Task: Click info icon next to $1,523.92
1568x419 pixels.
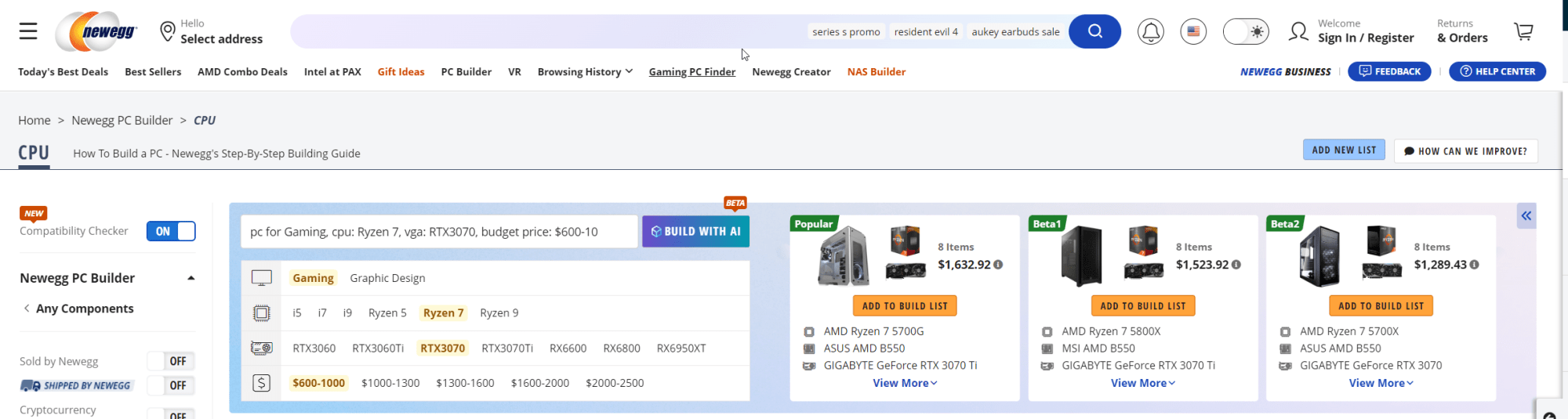Action: pos(1236,265)
